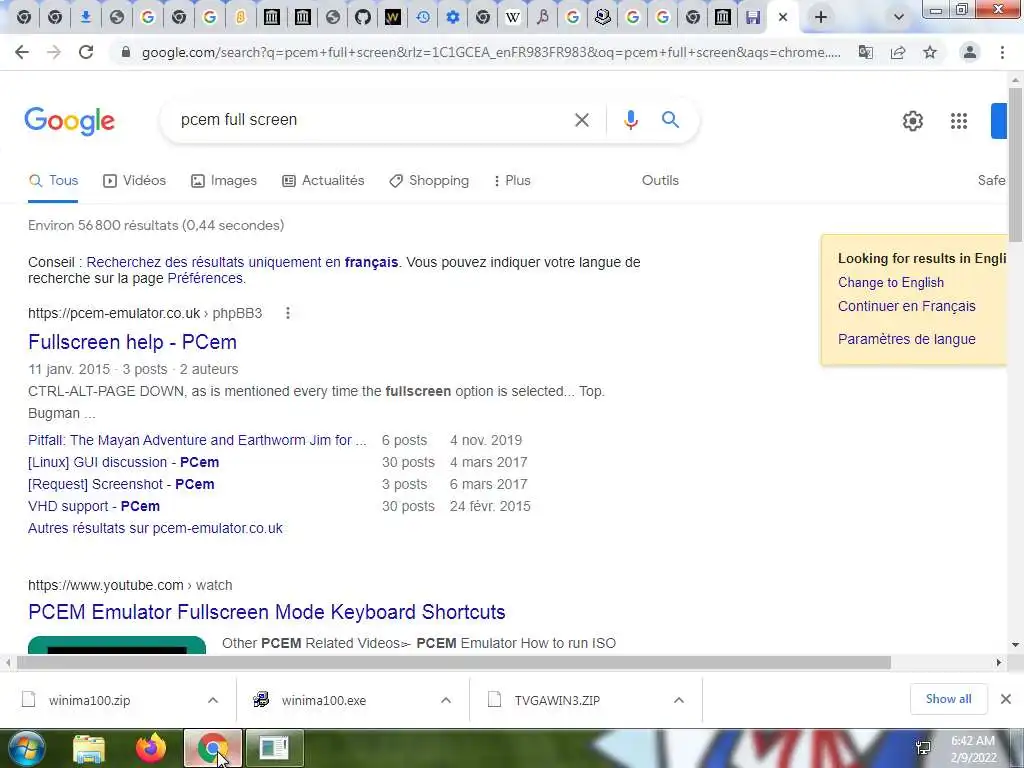Open options for pcem-emulator.co.uk result
Viewport: 1024px width, 768px height.
click(287, 313)
